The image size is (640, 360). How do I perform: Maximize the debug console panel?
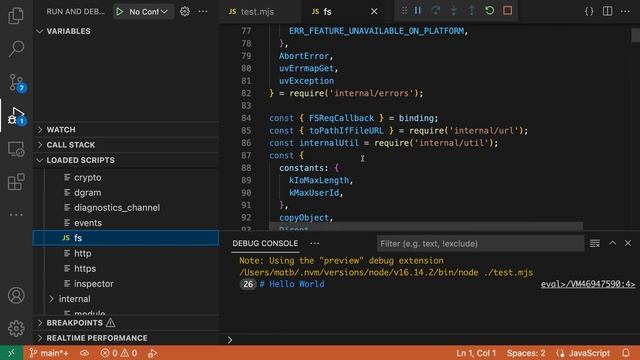pos(613,243)
